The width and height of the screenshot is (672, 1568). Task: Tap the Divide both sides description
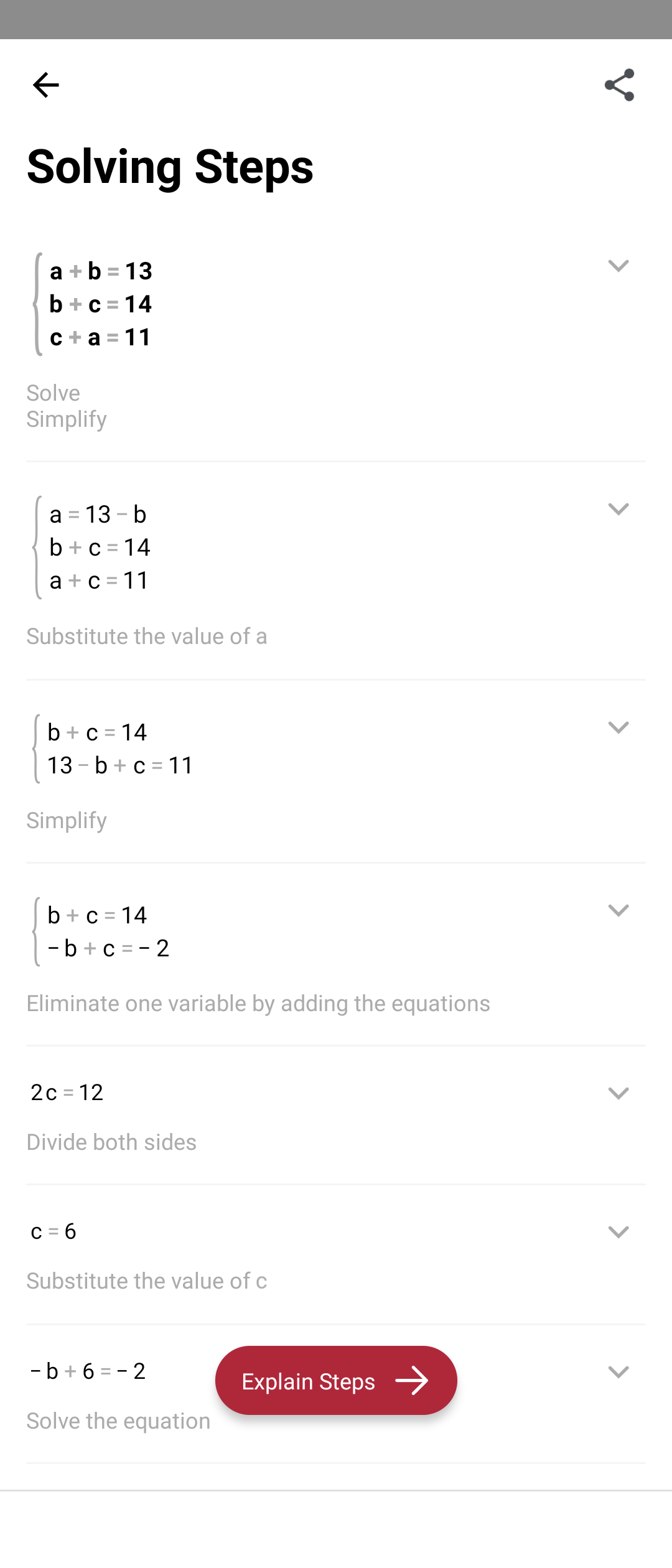[111, 1142]
